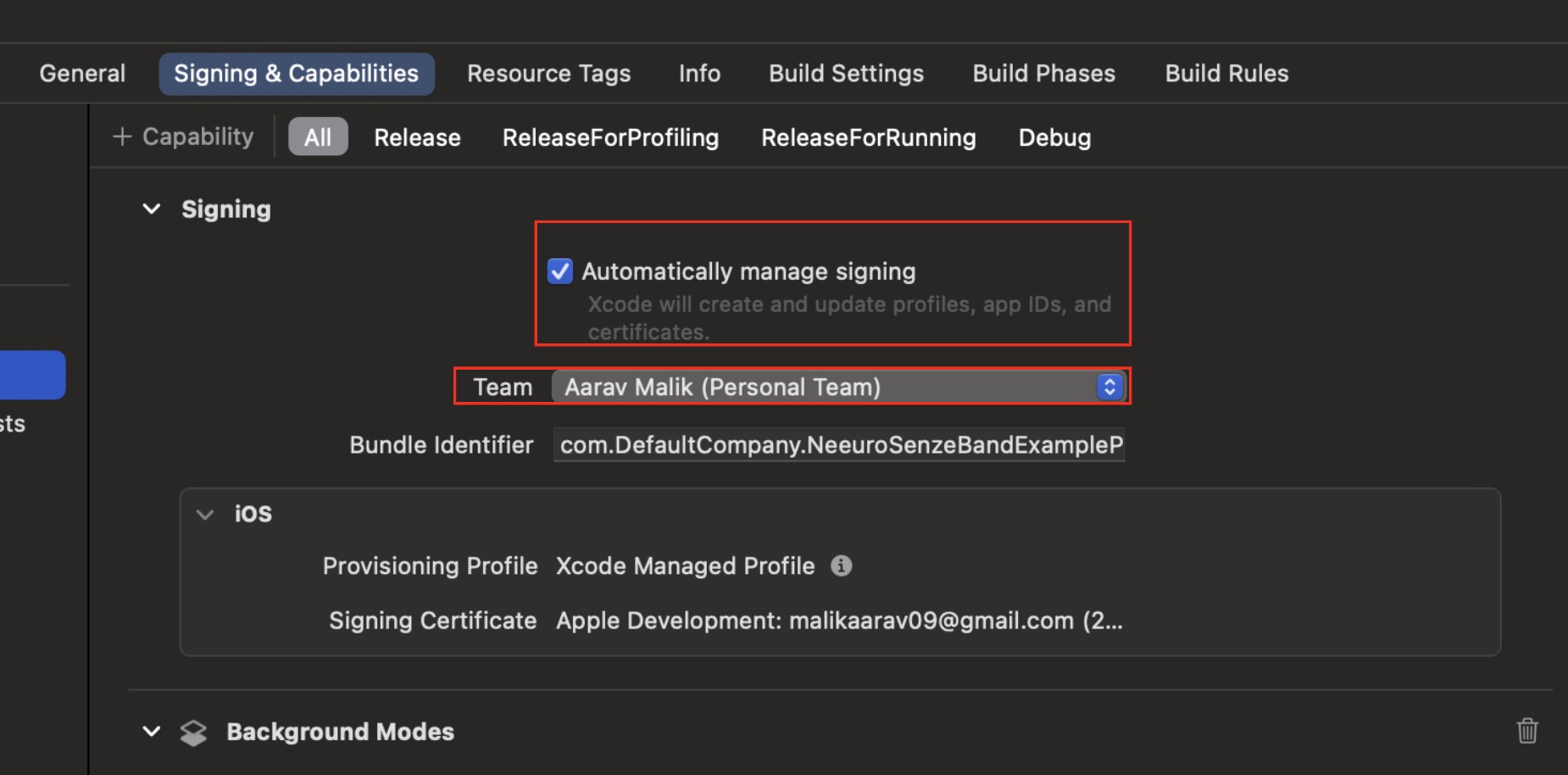The width and height of the screenshot is (1568, 775).
Task: Collapse the Background Modes section
Action: point(151,731)
